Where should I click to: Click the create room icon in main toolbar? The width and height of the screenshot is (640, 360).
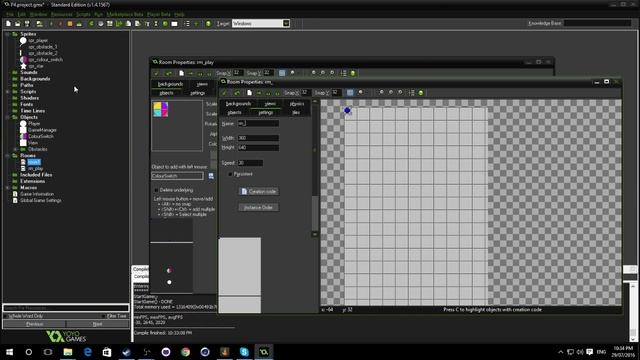tap(175, 24)
